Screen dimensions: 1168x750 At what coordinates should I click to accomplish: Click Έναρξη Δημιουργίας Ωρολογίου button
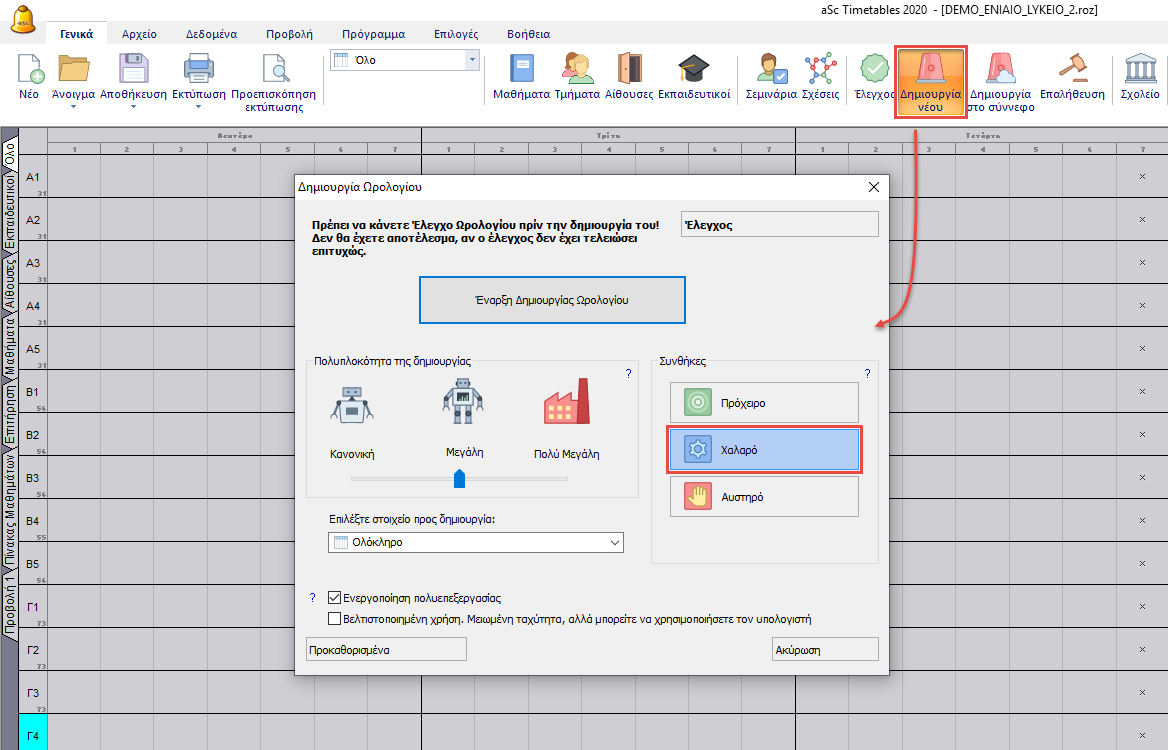(552, 300)
